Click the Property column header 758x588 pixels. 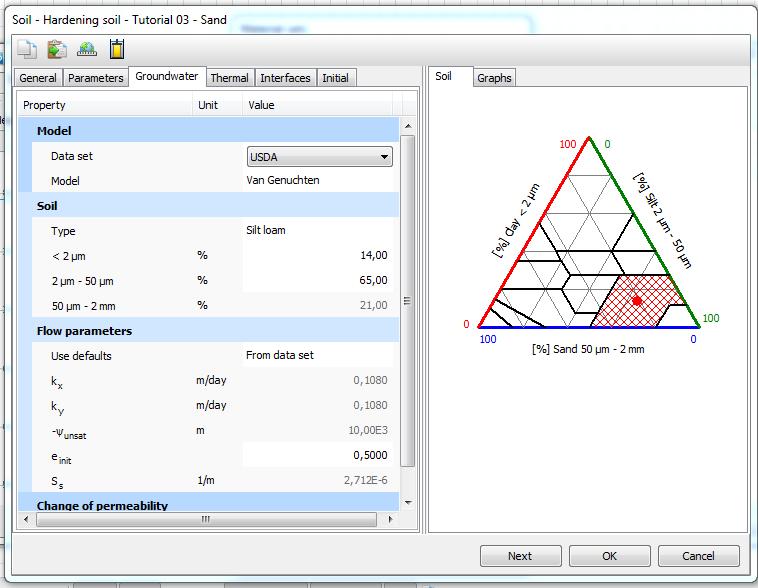[105, 105]
